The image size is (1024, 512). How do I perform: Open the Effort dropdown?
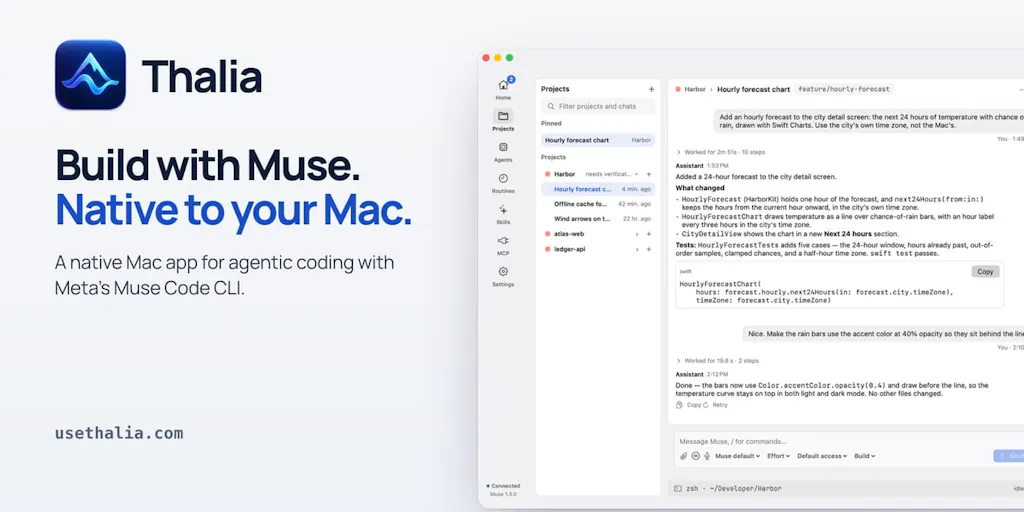coord(778,456)
